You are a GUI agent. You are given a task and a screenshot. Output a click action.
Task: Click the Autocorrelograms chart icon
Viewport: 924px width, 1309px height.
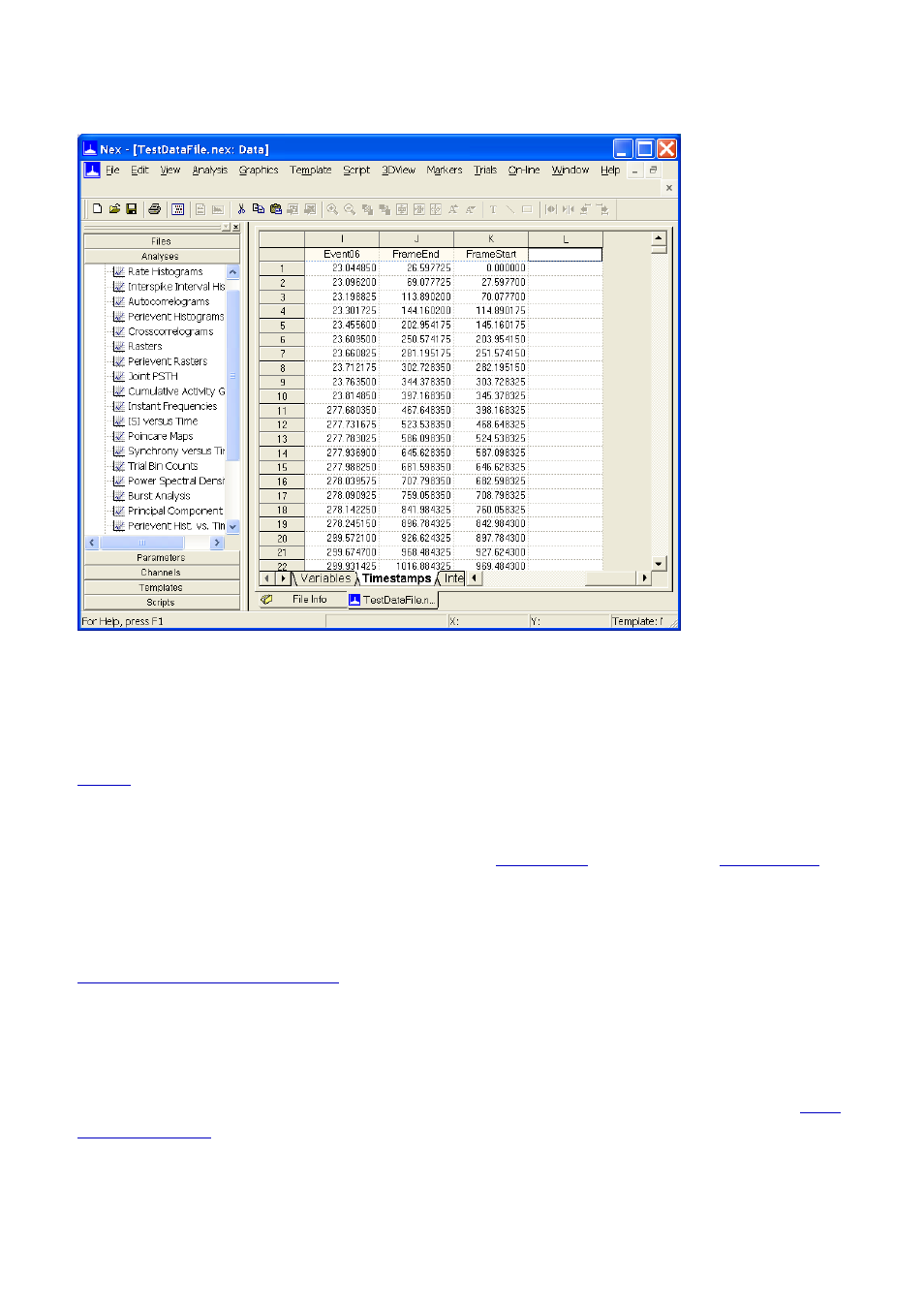[118, 301]
